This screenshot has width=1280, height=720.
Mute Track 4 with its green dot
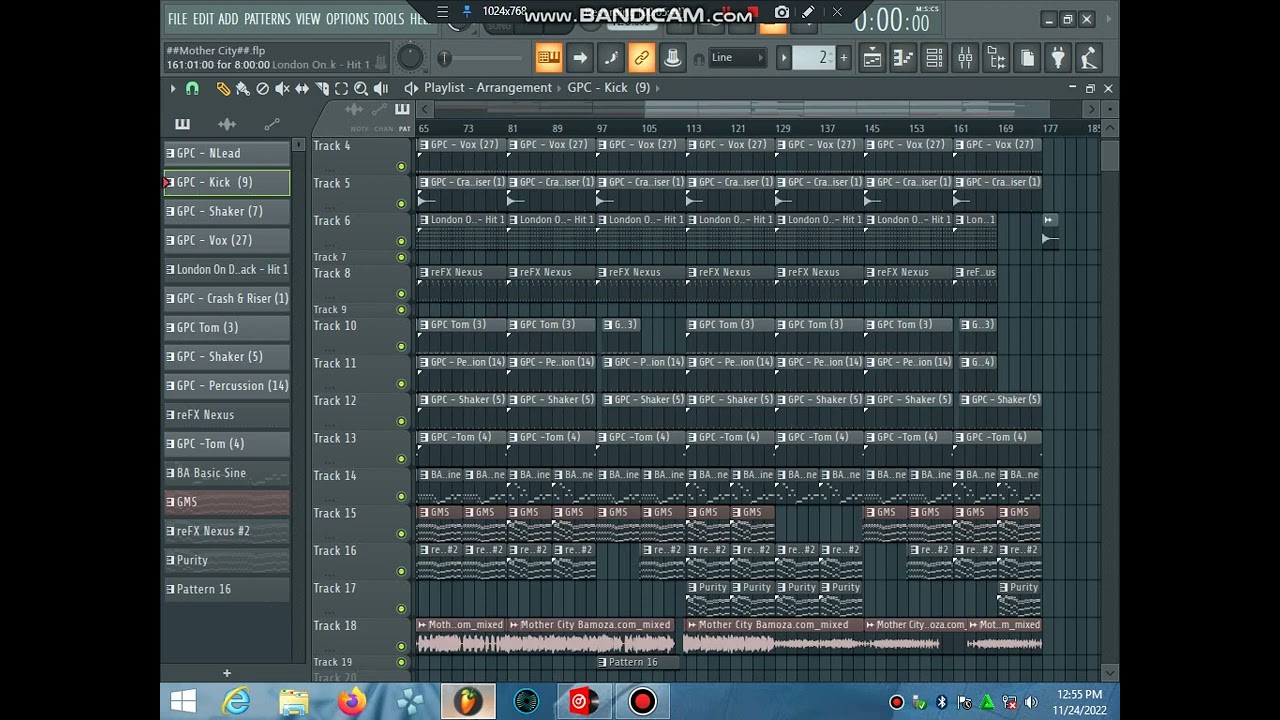[x=402, y=166]
